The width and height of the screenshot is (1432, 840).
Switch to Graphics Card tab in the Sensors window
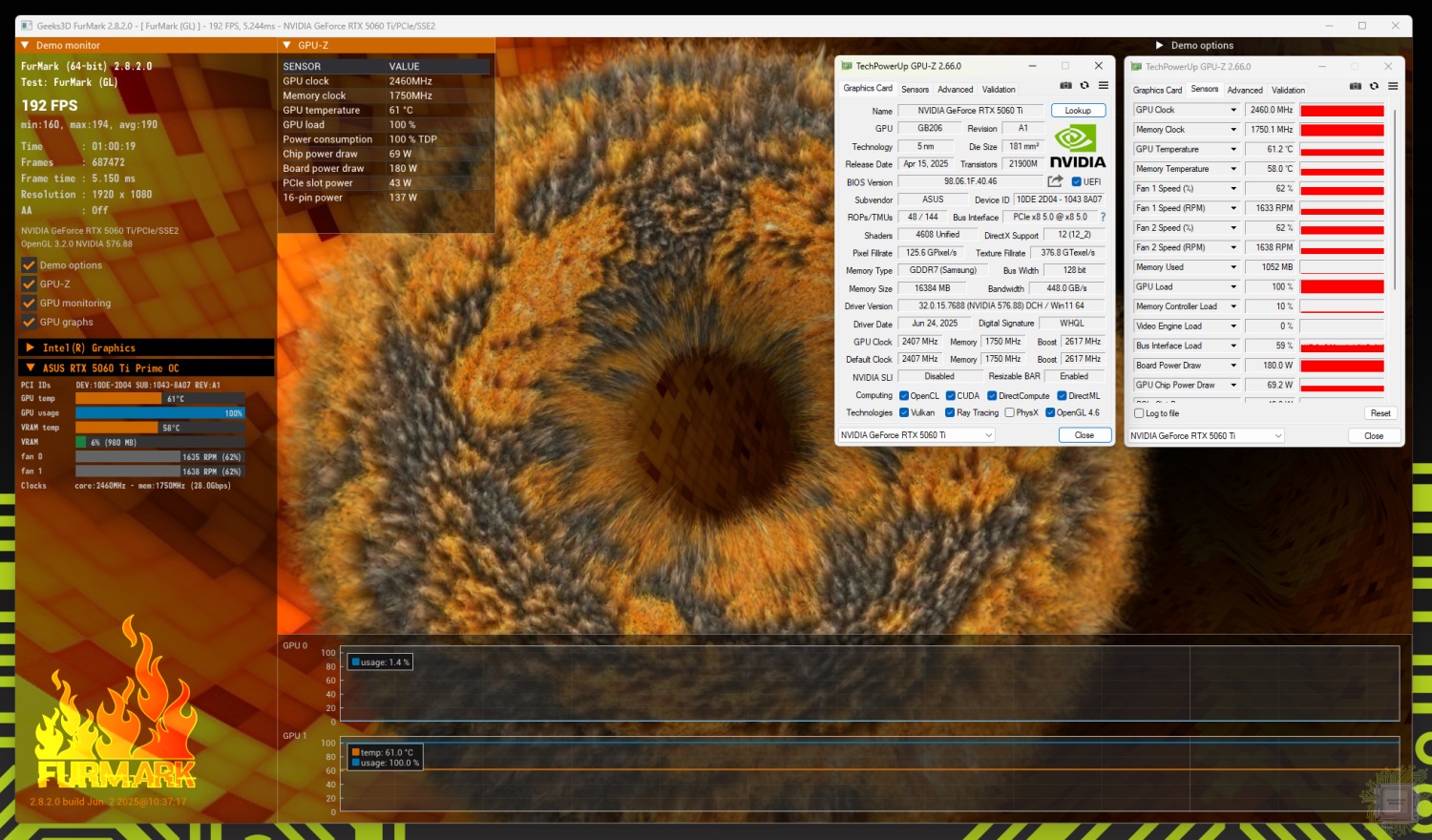(1157, 91)
